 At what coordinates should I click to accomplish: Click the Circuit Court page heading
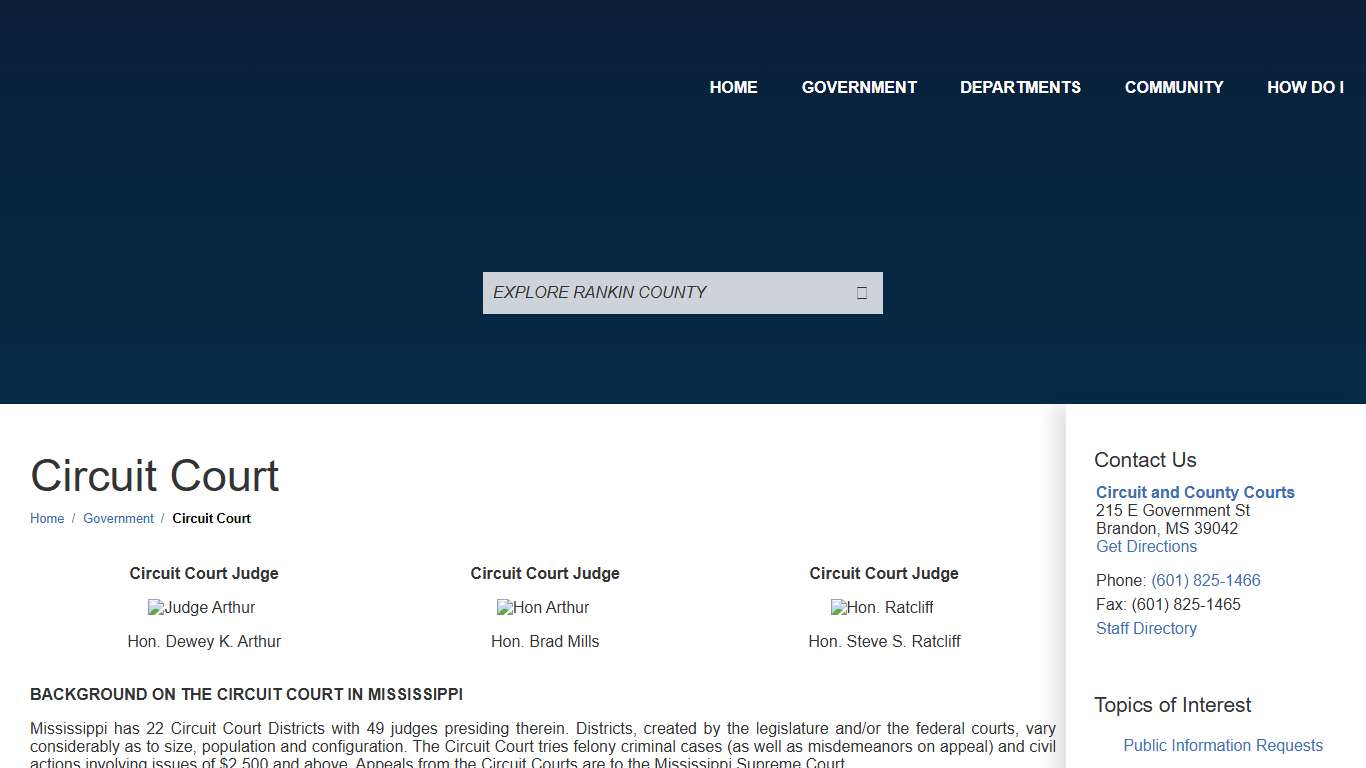(x=155, y=476)
